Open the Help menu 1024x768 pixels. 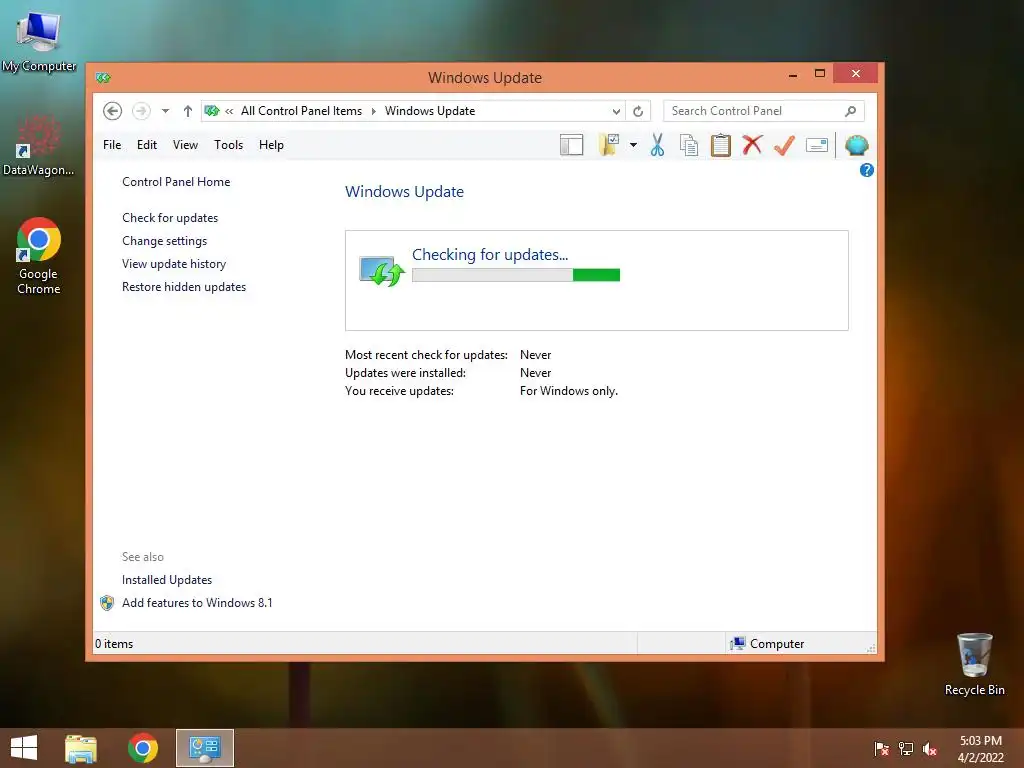[271, 145]
